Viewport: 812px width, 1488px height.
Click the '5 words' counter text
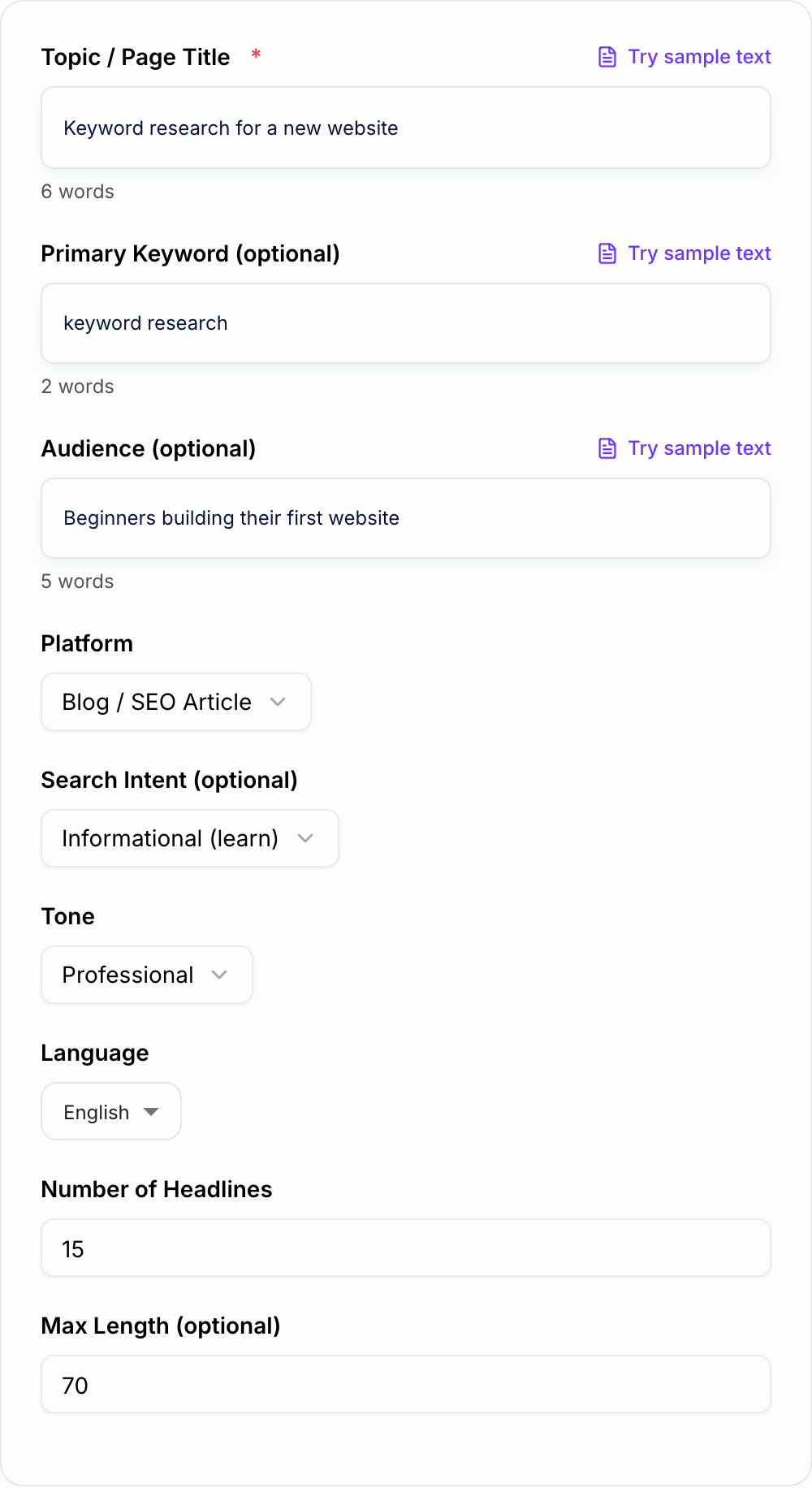pyautogui.click(x=78, y=582)
